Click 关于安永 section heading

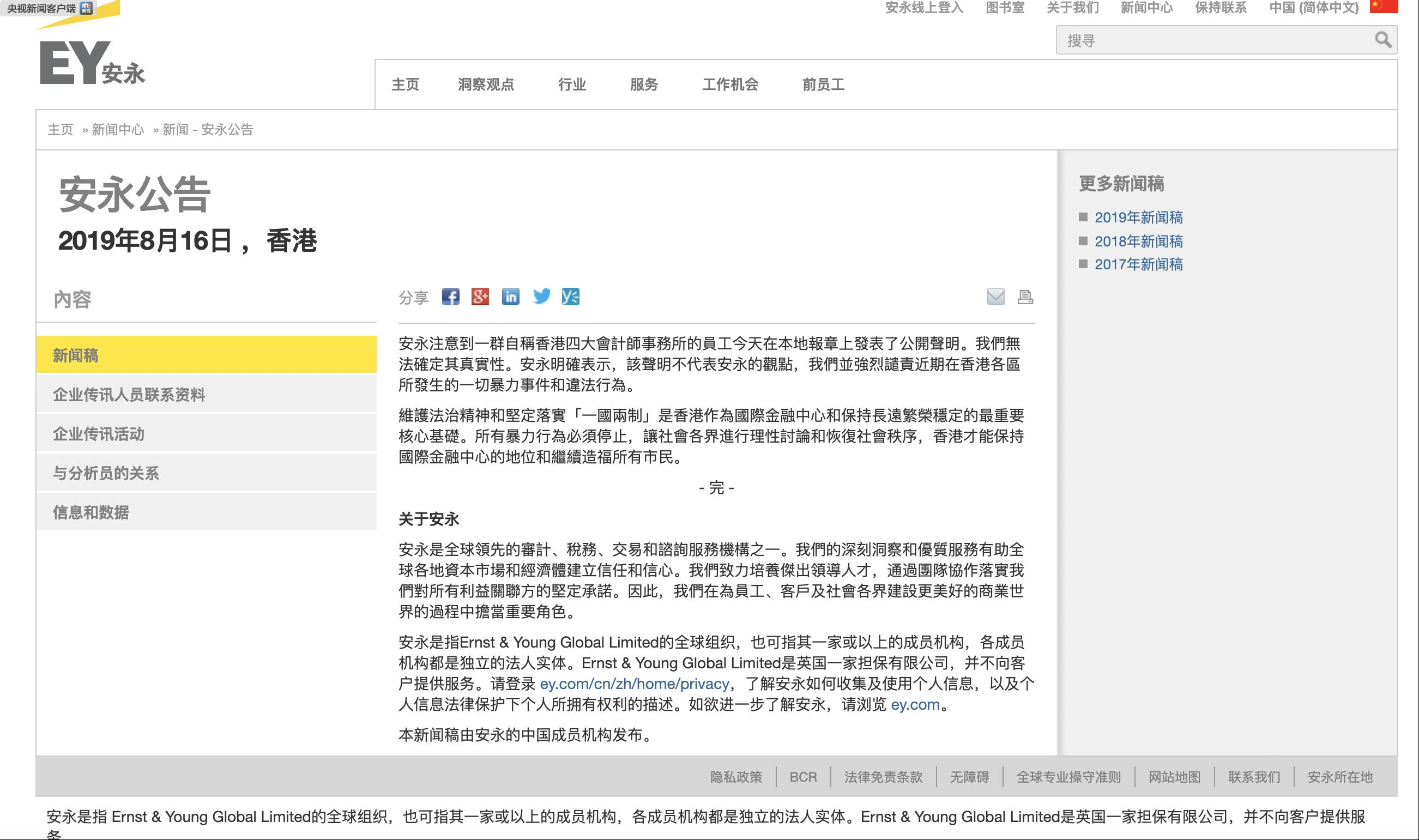point(428,519)
